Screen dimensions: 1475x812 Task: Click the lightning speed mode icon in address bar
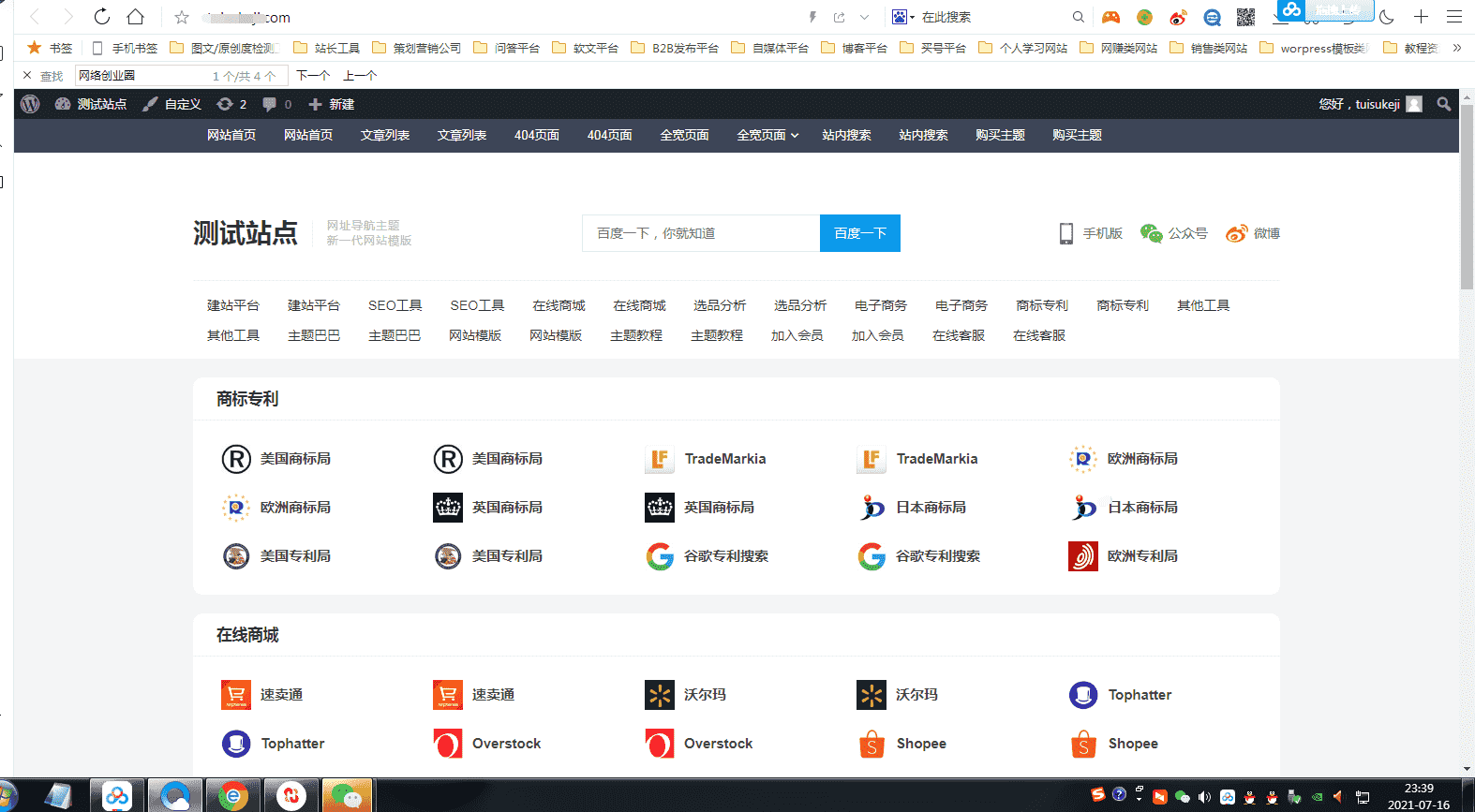[812, 17]
